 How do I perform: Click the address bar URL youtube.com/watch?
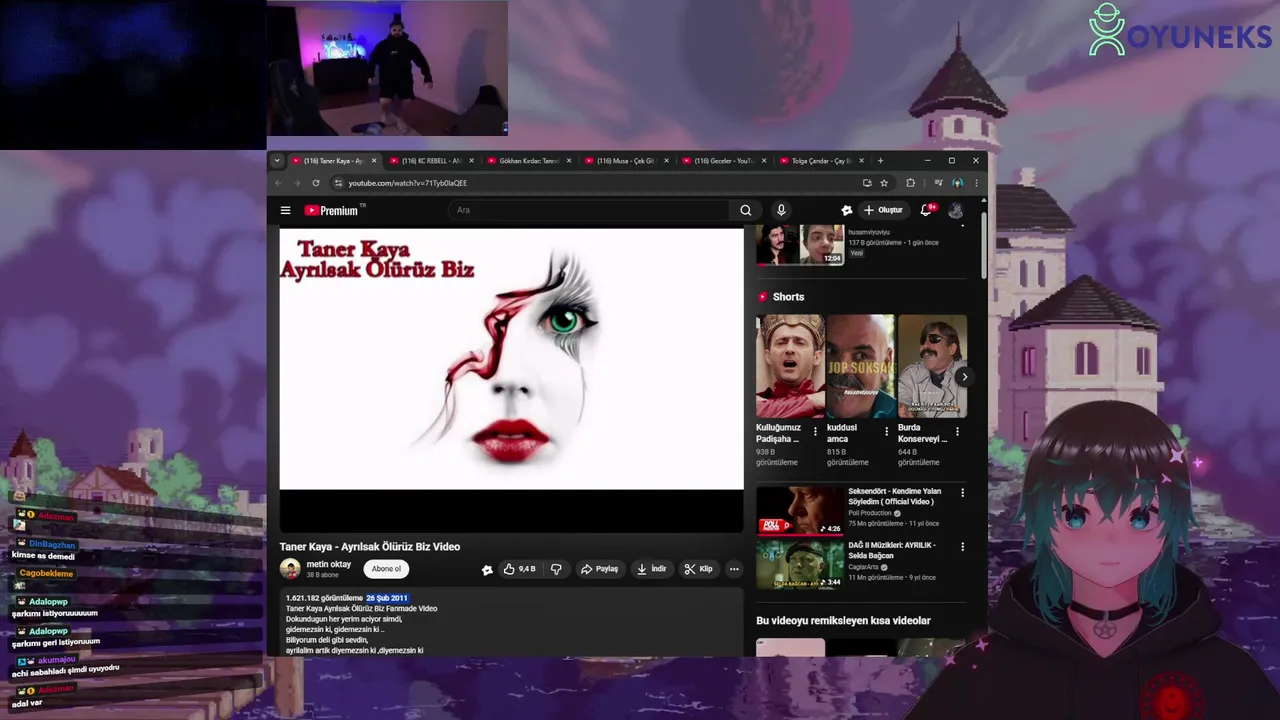point(408,183)
